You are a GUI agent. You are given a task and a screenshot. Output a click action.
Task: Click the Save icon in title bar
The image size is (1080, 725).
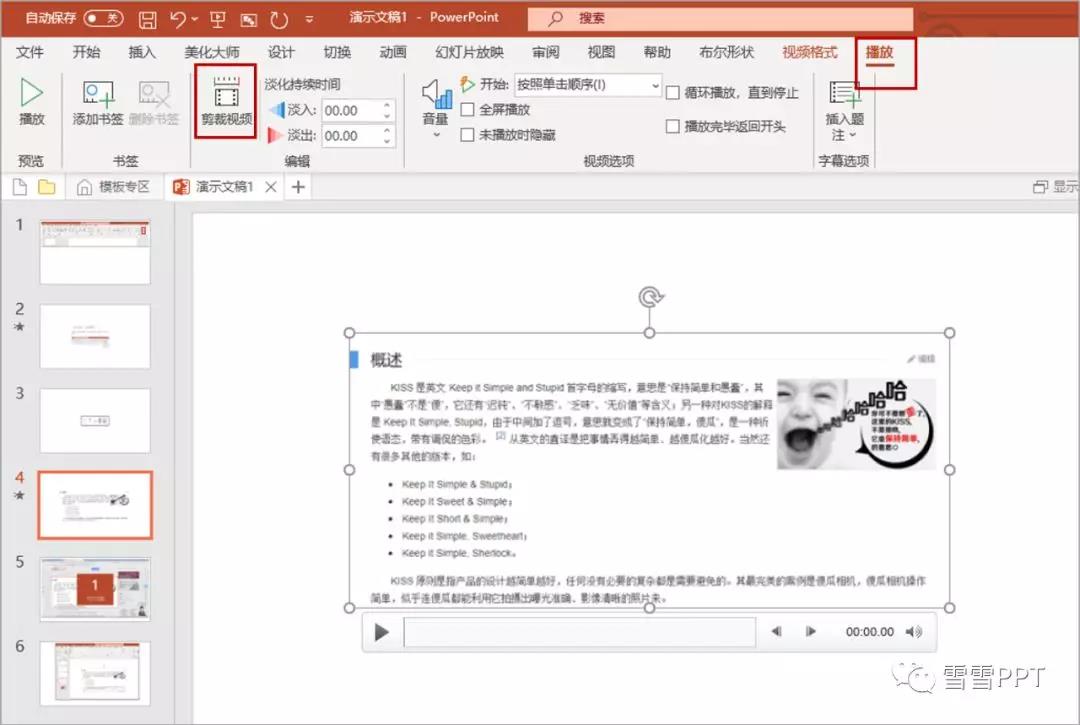[147, 19]
